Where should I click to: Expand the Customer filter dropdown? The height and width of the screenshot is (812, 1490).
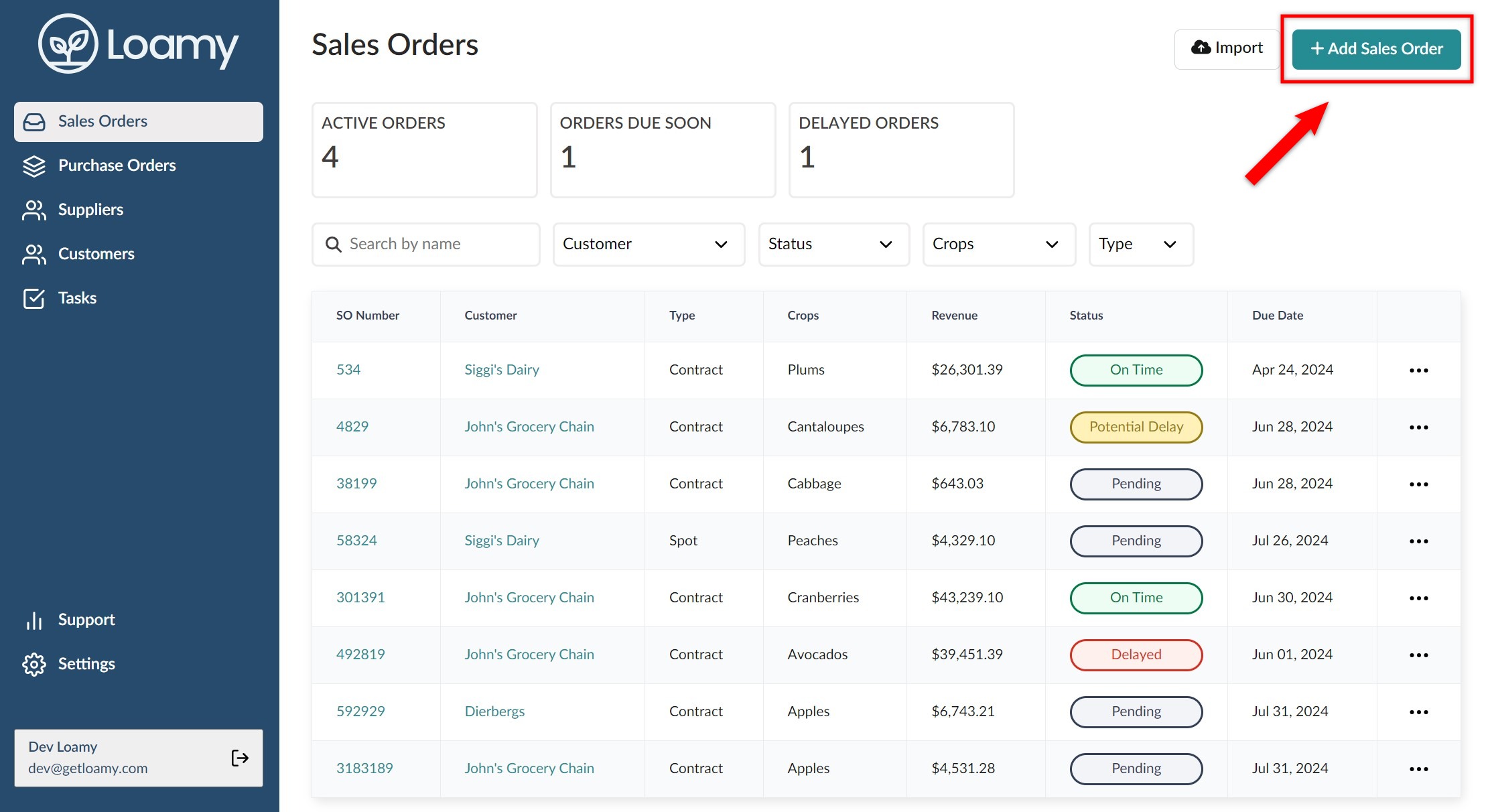(649, 245)
